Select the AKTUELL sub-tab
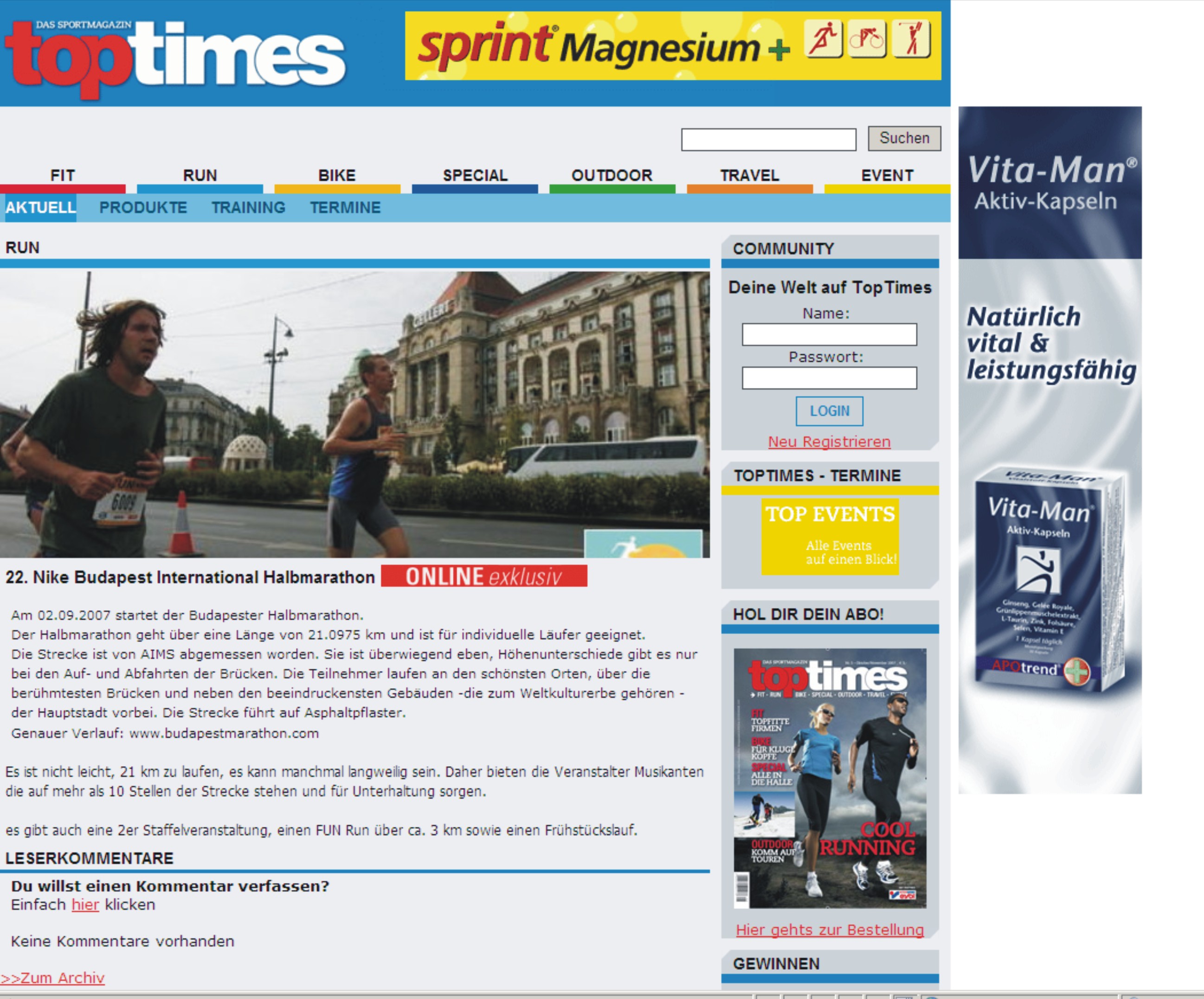The width and height of the screenshot is (1204, 999). pyautogui.click(x=41, y=207)
